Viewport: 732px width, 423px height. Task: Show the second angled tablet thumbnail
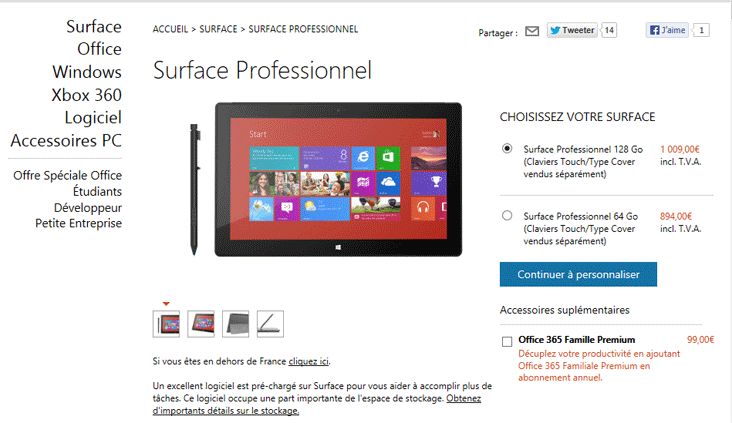201,324
